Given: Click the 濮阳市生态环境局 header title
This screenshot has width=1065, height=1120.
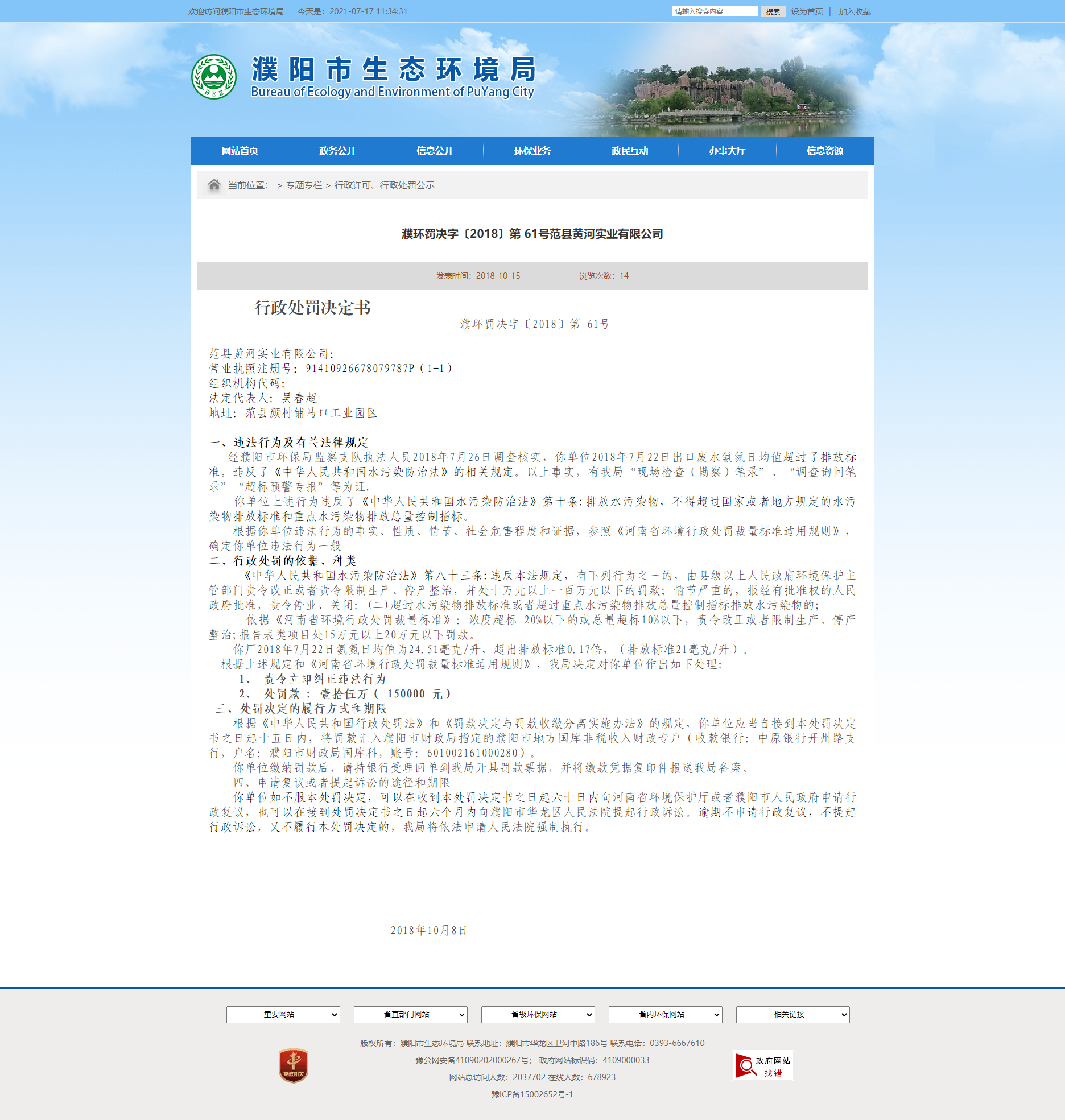Looking at the screenshot, I should pos(394,70).
